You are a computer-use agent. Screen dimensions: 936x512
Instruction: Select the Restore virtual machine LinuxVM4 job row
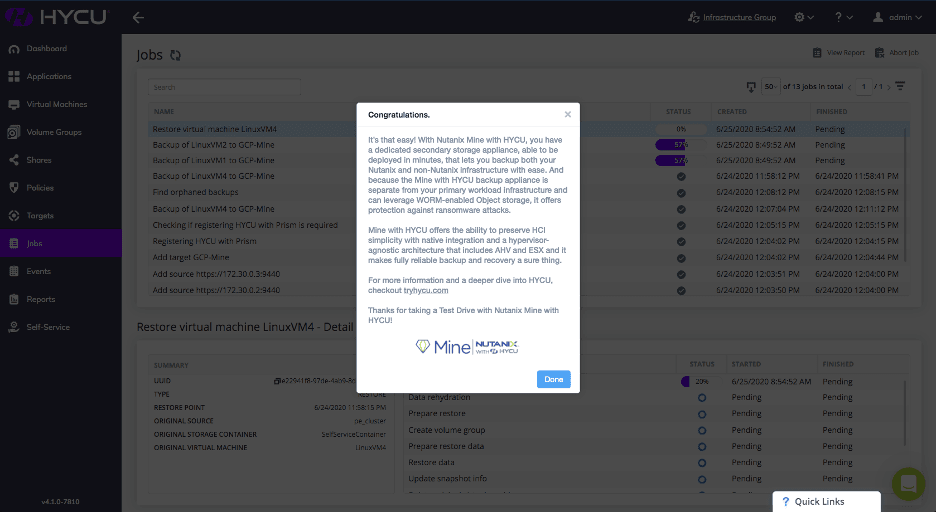point(528,129)
